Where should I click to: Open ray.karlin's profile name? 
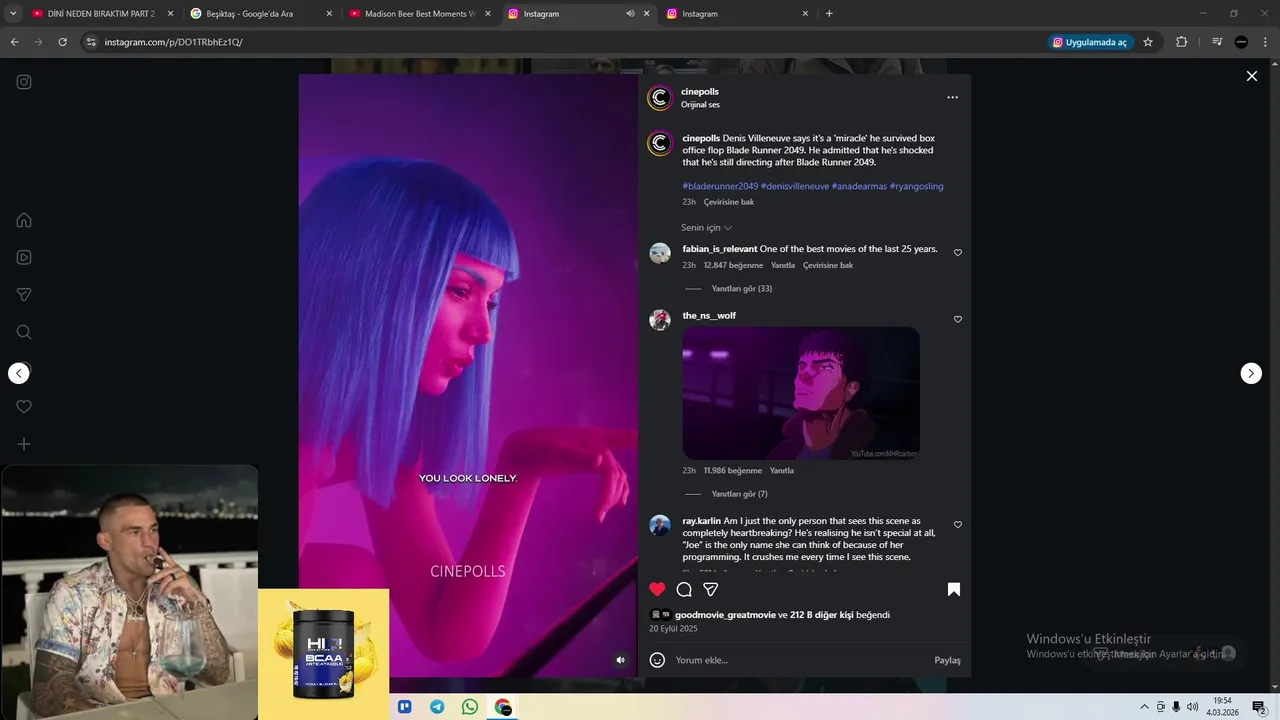(x=701, y=521)
